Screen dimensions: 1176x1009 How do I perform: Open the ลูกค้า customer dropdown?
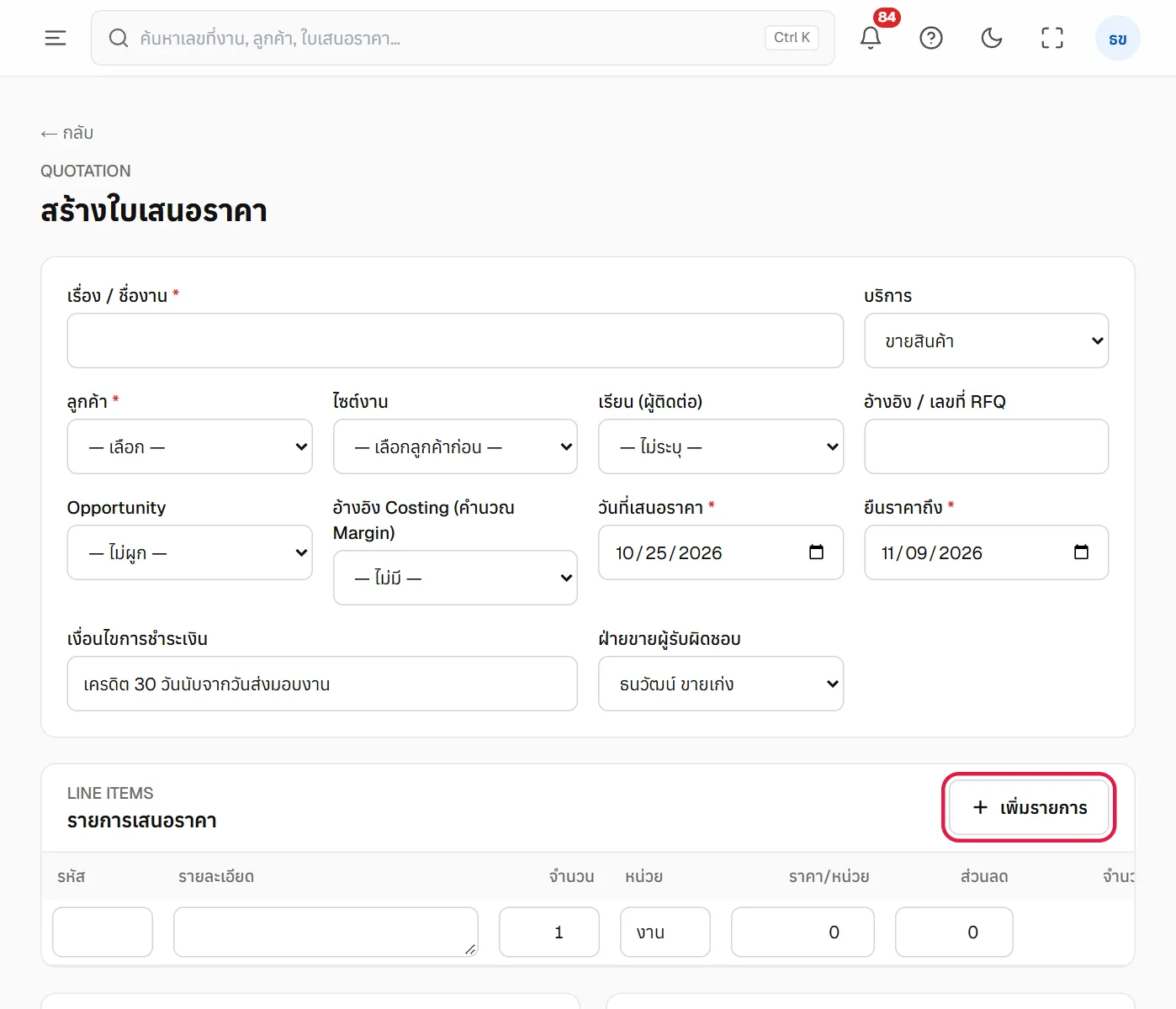pyautogui.click(x=190, y=446)
